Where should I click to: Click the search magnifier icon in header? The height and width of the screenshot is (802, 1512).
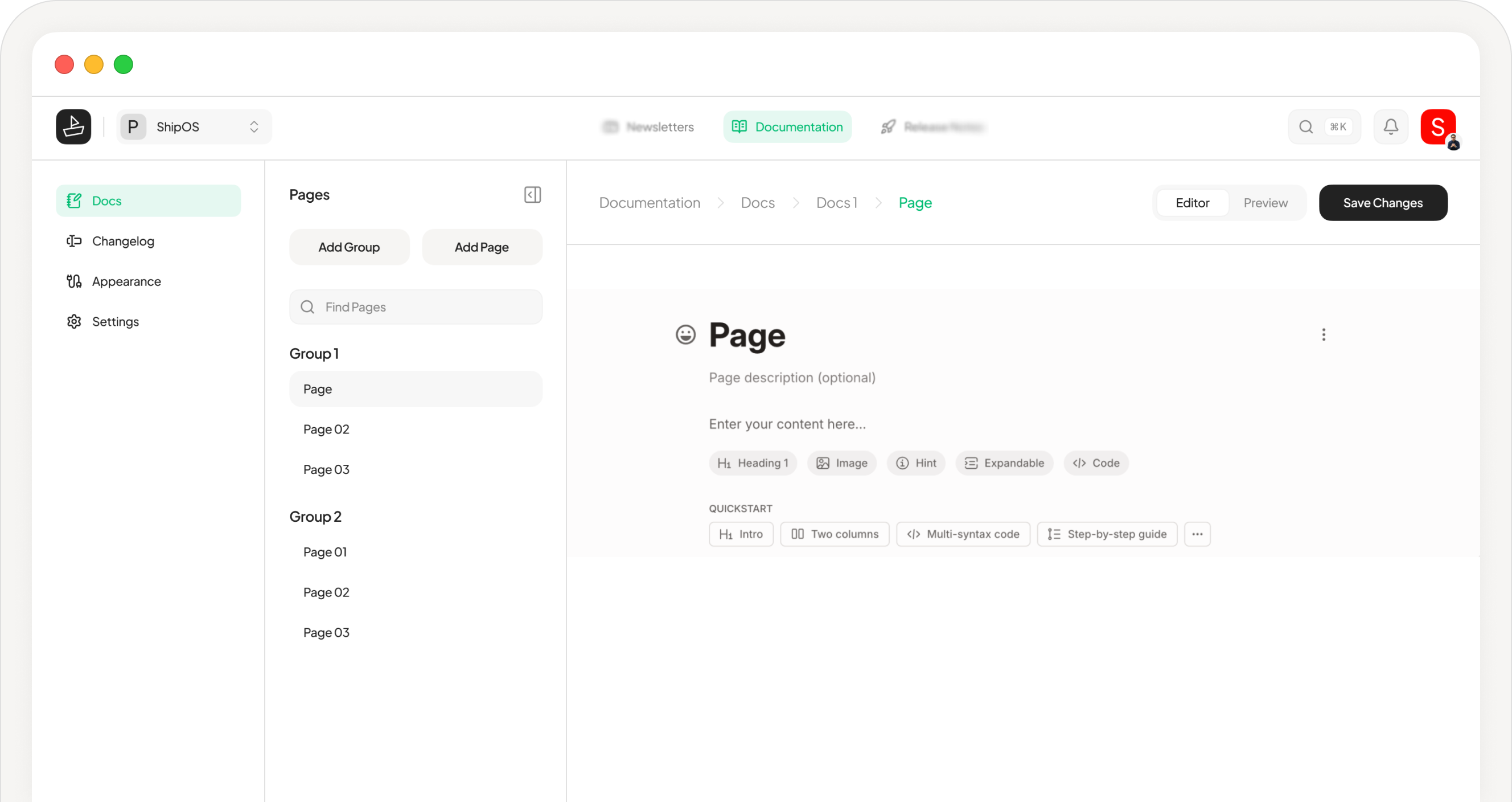pyautogui.click(x=1305, y=126)
